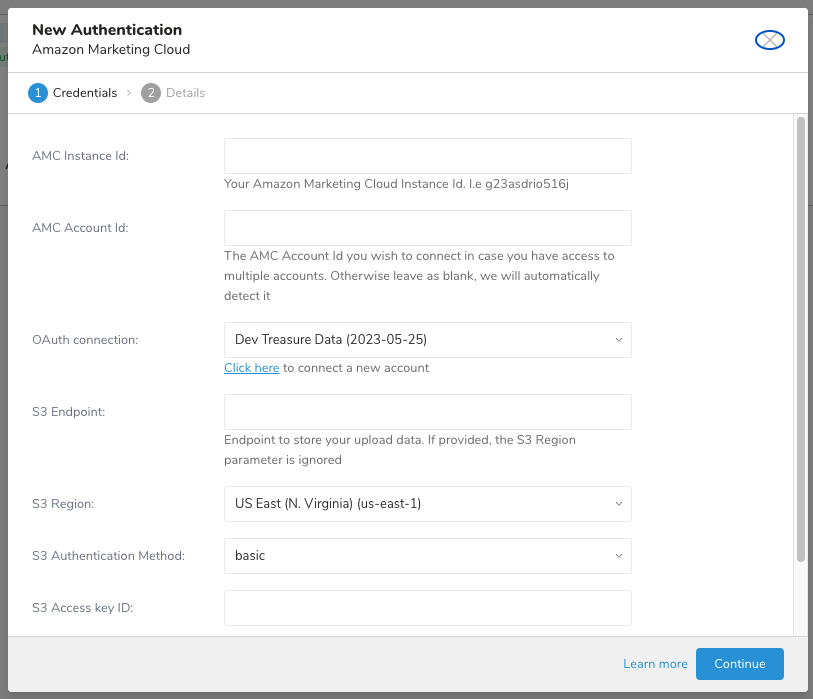Go to the Details step label
The height and width of the screenshot is (699, 813).
coord(185,93)
